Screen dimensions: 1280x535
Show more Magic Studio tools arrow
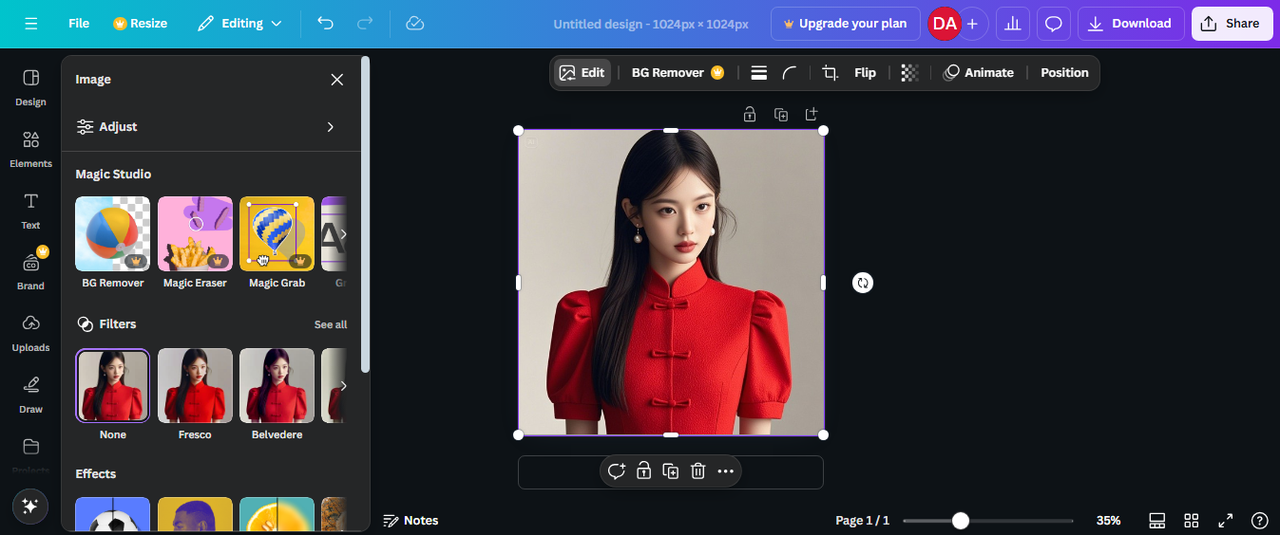(x=343, y=234)
